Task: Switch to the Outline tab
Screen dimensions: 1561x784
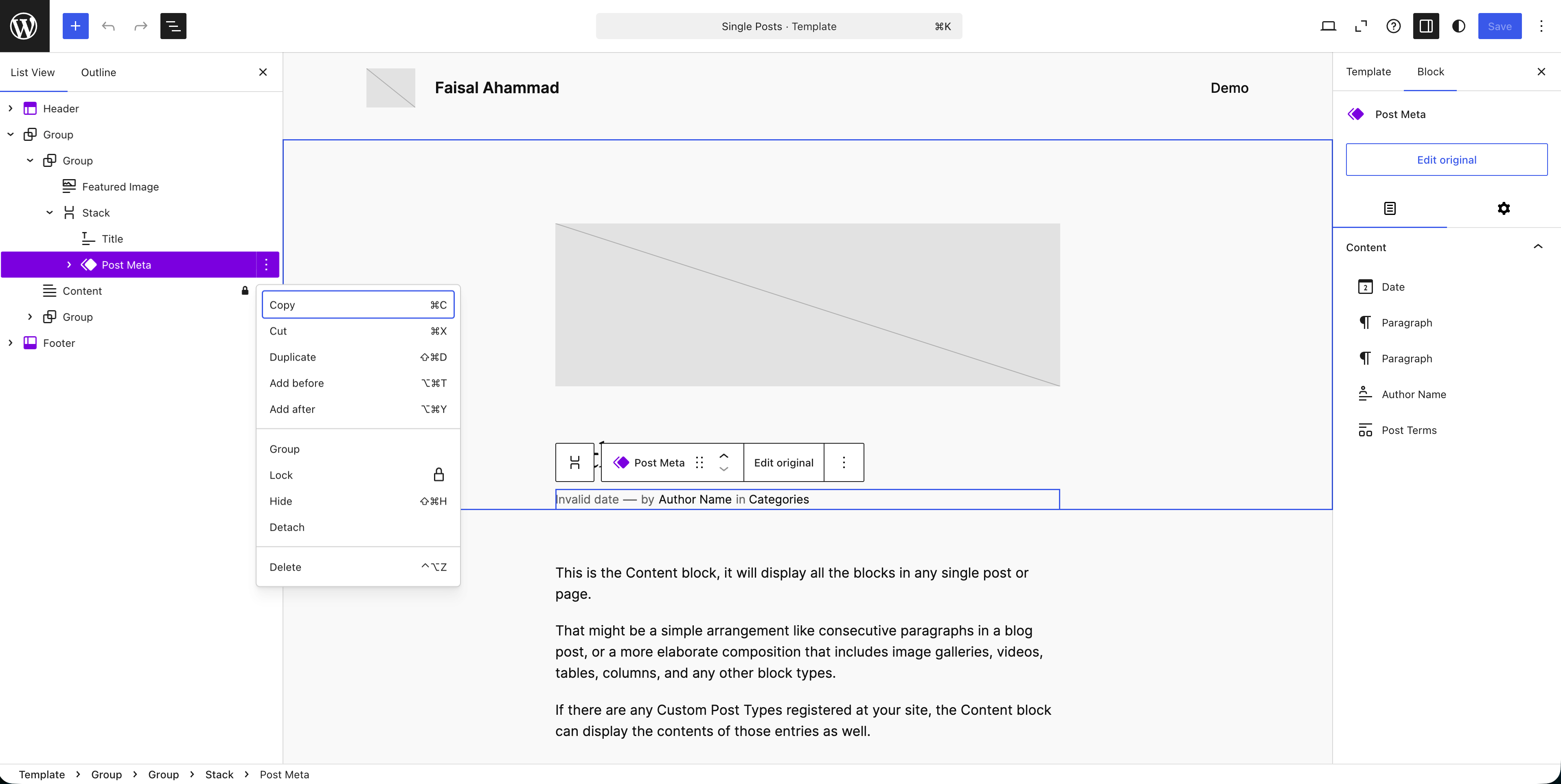Action: (98, 72)
